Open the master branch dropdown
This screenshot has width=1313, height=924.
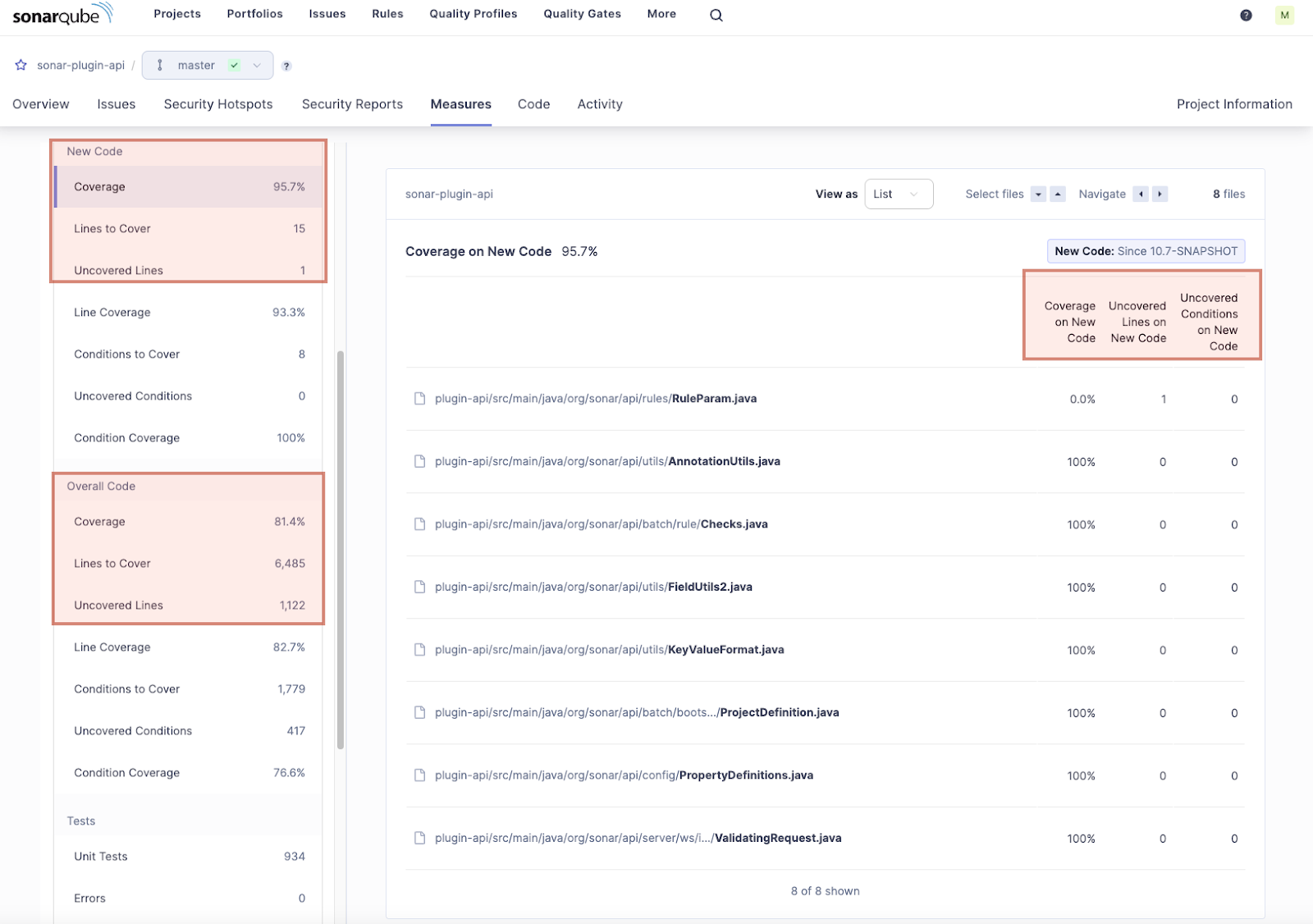(257, 65)
